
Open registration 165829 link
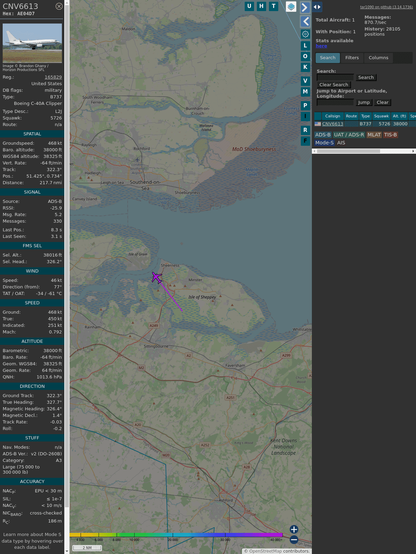click(x=53, y=77)
